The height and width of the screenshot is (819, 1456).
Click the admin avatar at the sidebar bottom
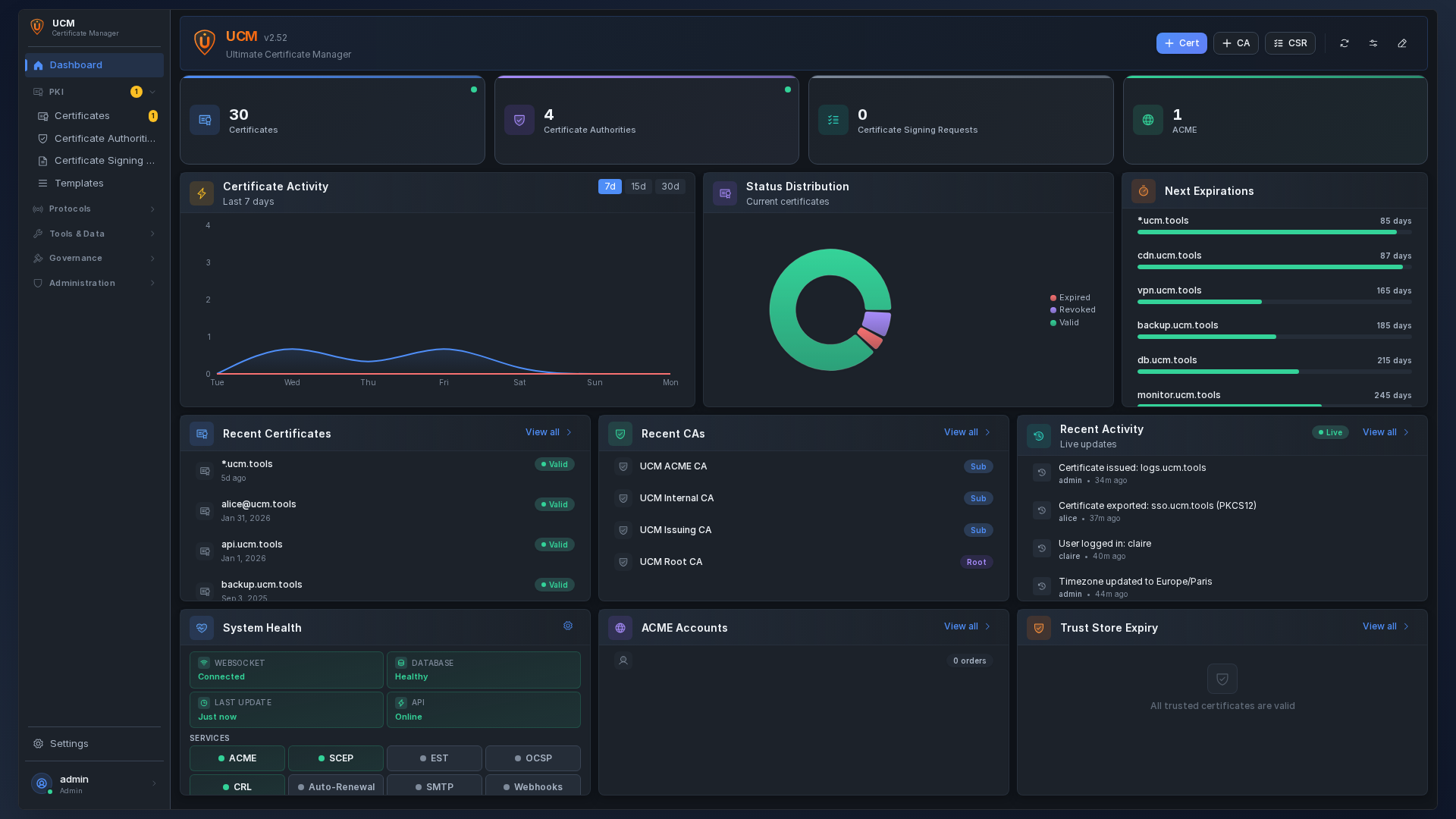(x=41, y=783)
